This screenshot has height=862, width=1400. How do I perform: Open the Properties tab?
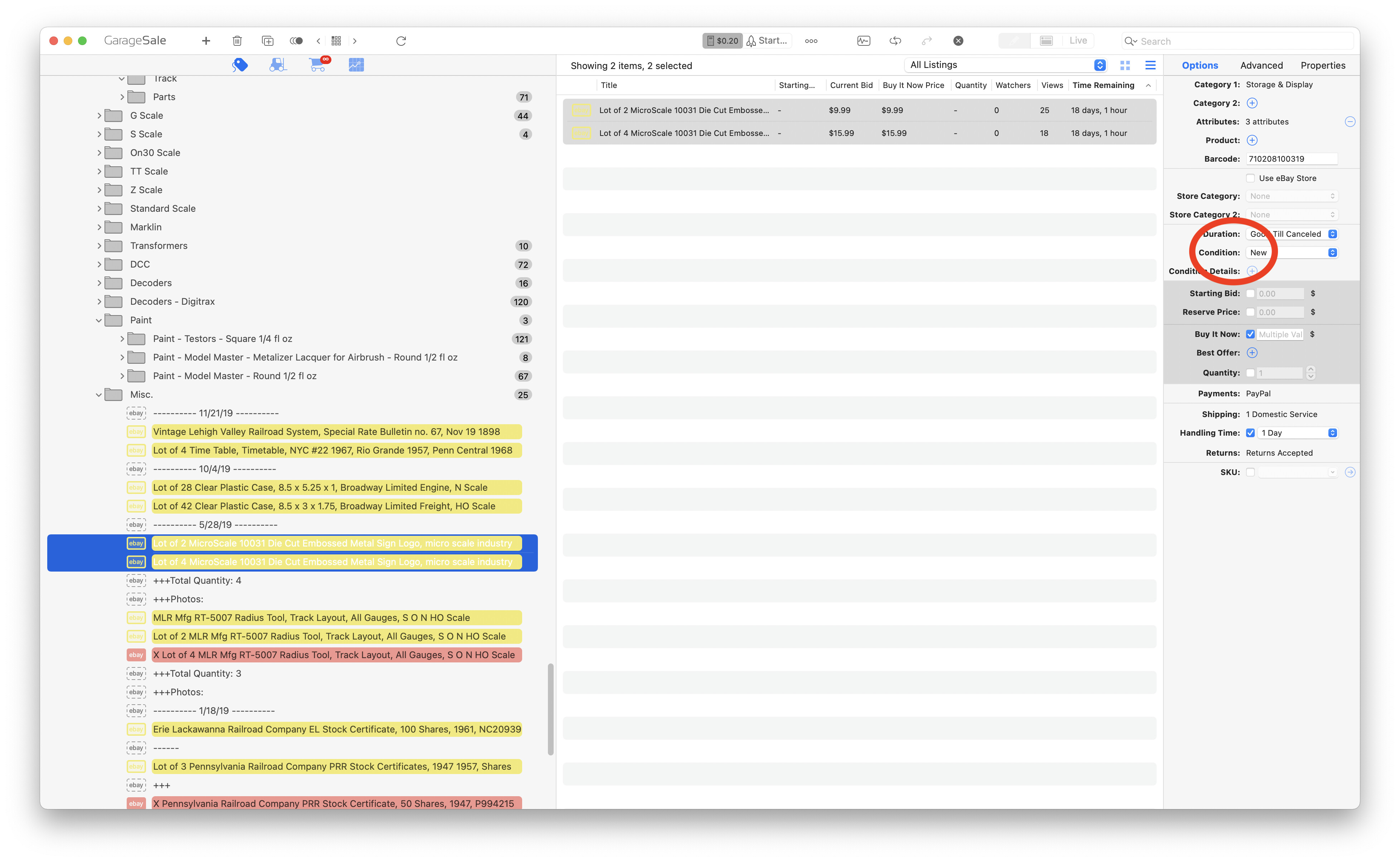[1322, 65]
